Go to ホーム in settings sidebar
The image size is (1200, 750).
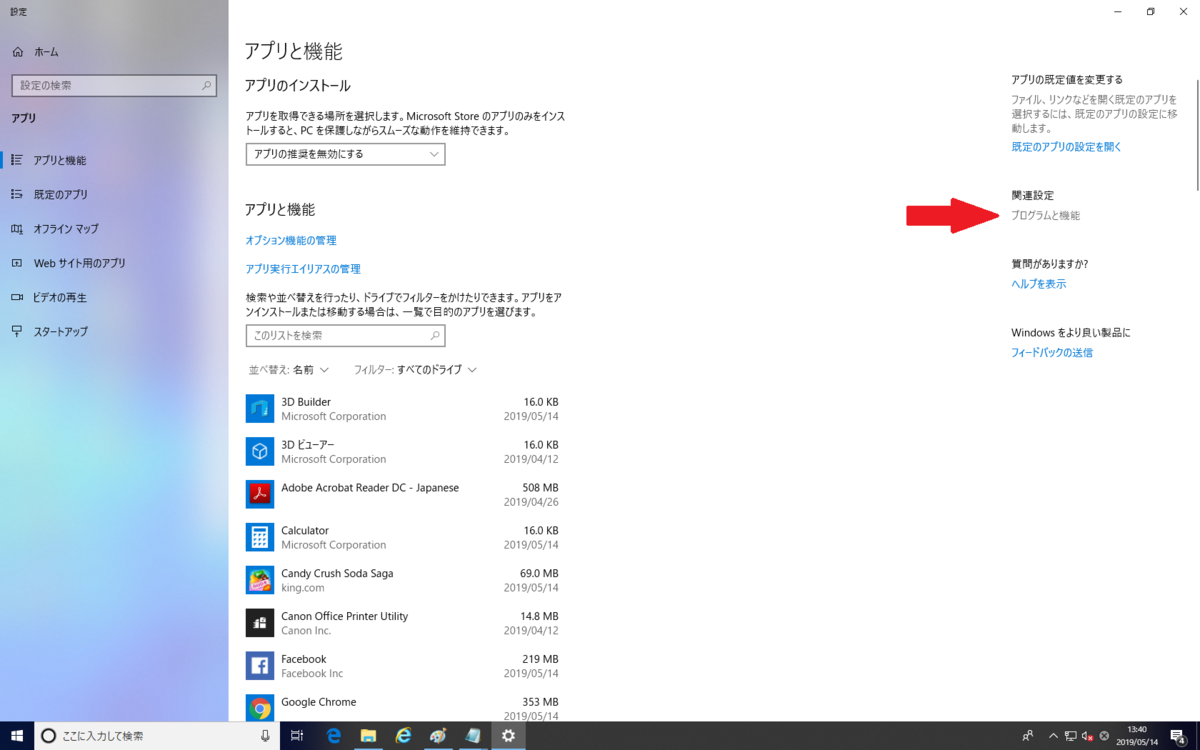pos(46,51)
